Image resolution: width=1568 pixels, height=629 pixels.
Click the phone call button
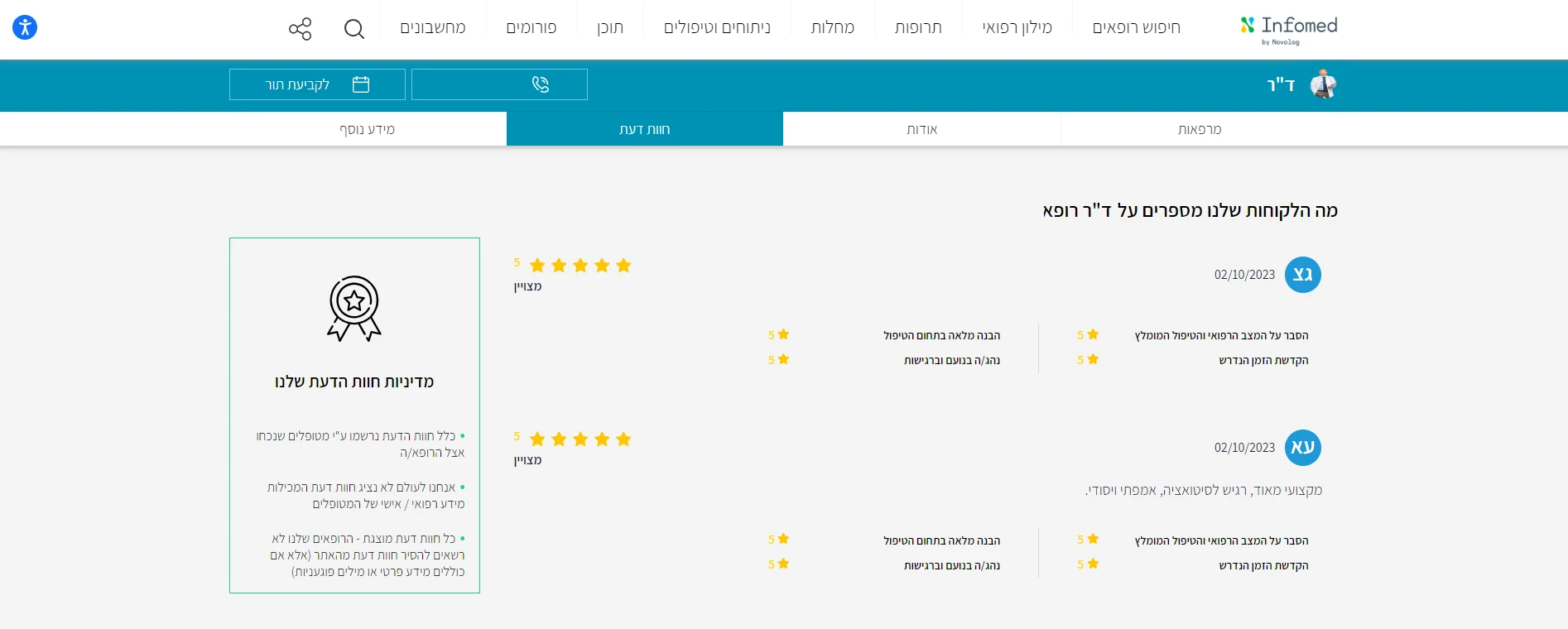(x=499, y=84)
